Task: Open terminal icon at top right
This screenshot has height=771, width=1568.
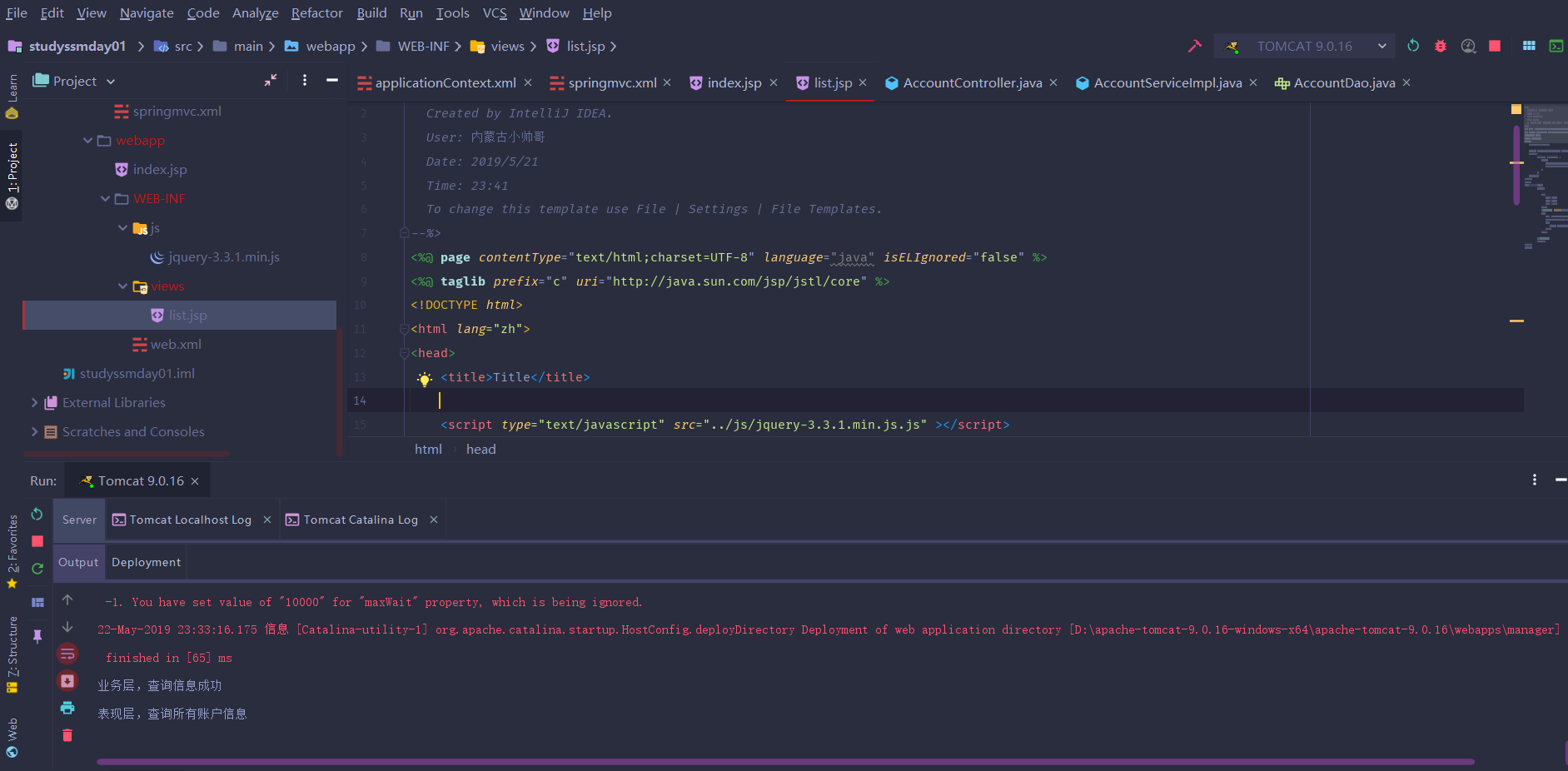Action: [x=1556, y=46]
